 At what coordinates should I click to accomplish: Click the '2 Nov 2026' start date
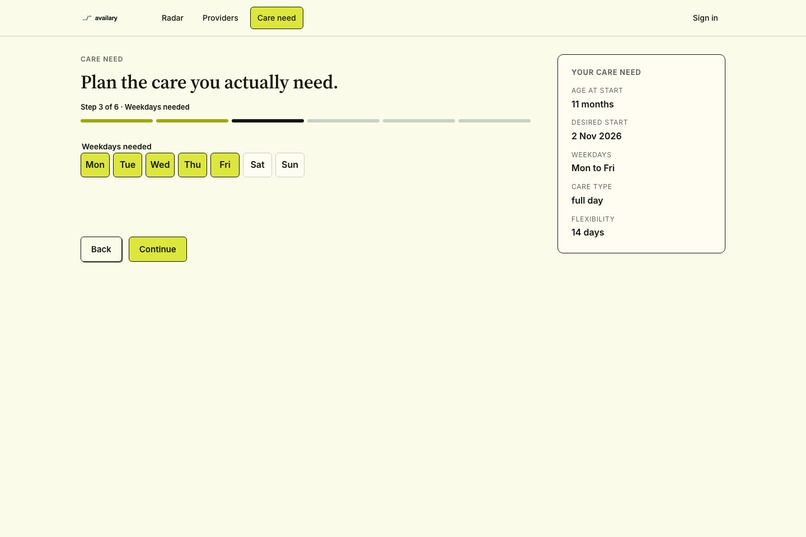pos(596,136)
